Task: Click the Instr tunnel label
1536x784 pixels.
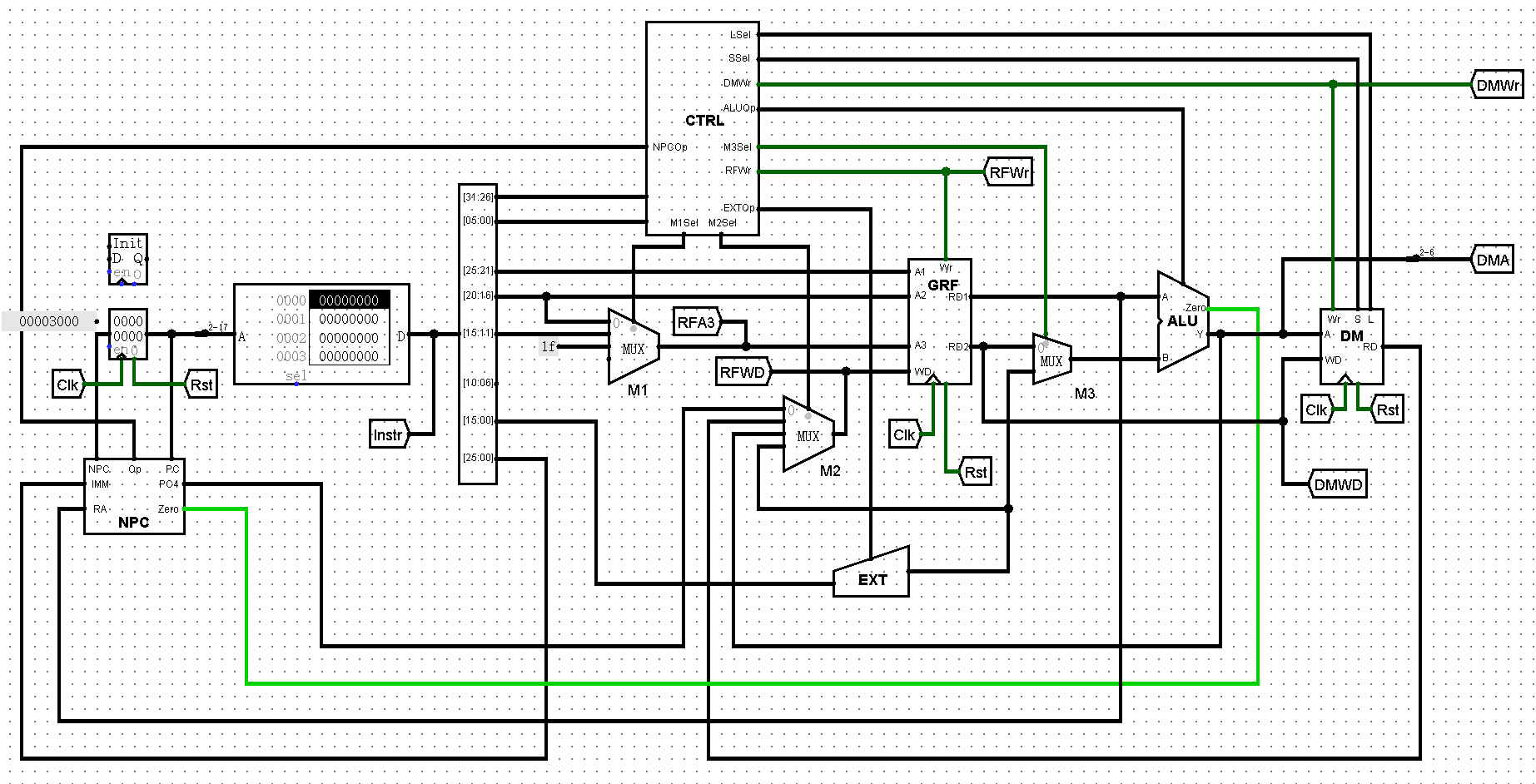Action: (x=390, y=434)
